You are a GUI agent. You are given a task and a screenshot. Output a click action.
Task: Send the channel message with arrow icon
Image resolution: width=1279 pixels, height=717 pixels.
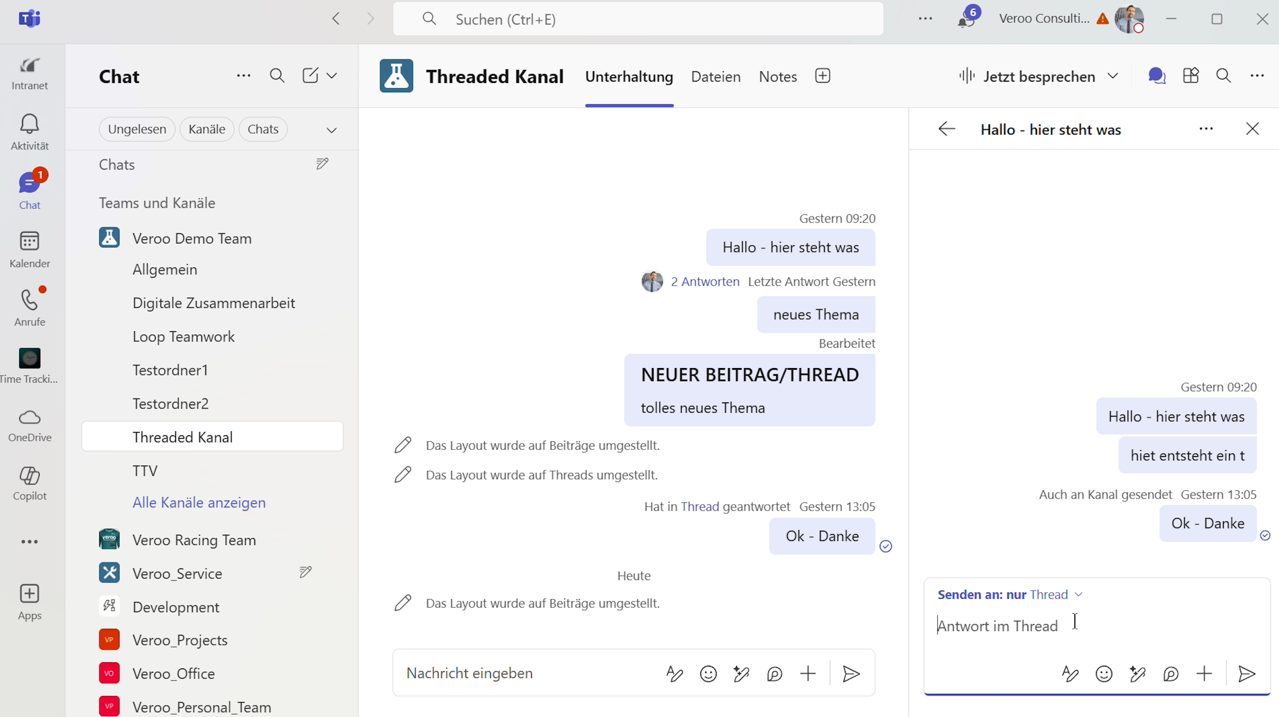[850, 674]
